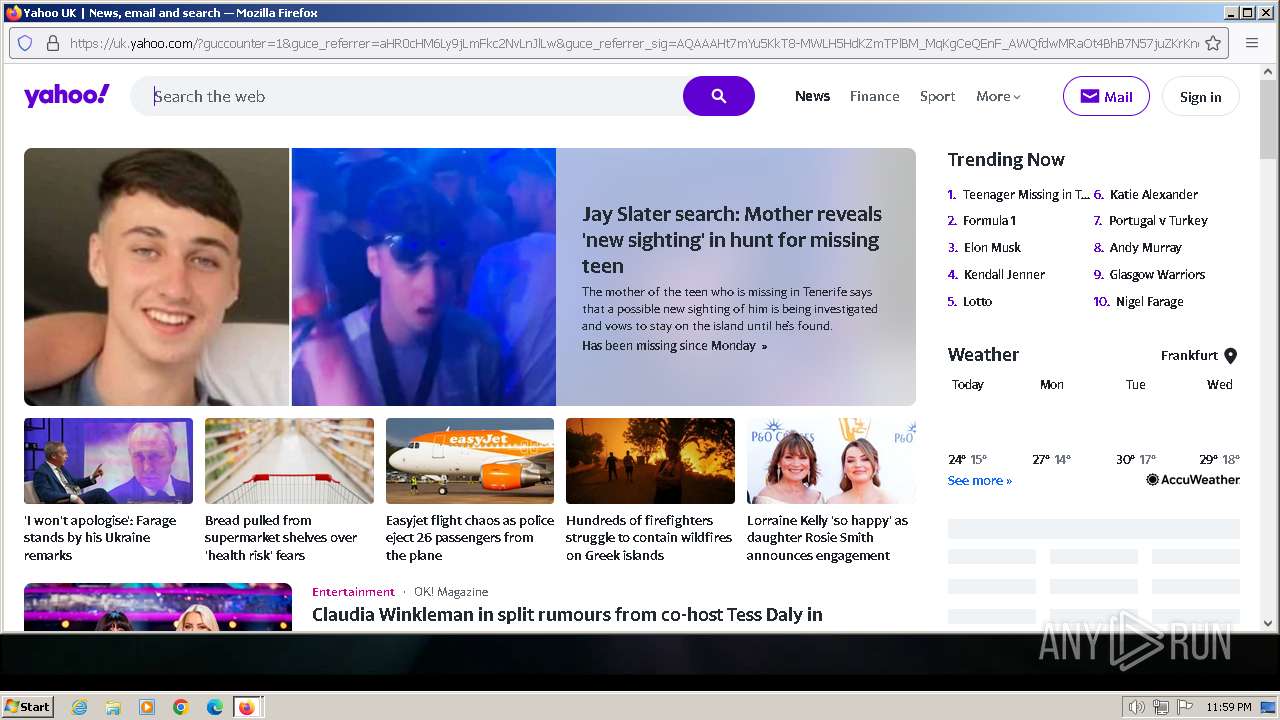Open the Finance section

(874, 96)
